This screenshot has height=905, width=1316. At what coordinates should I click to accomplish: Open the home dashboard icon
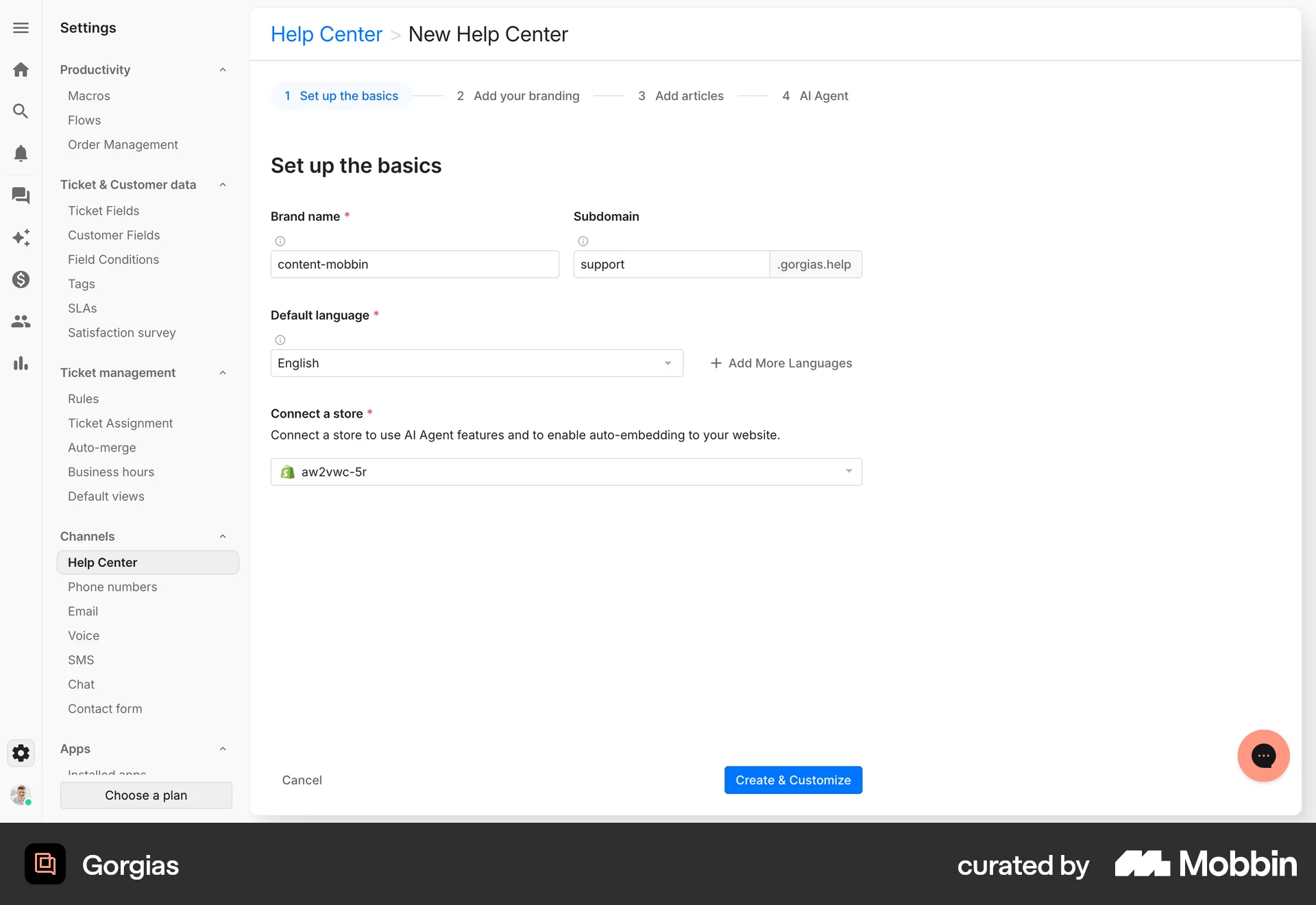pos(21,69)
